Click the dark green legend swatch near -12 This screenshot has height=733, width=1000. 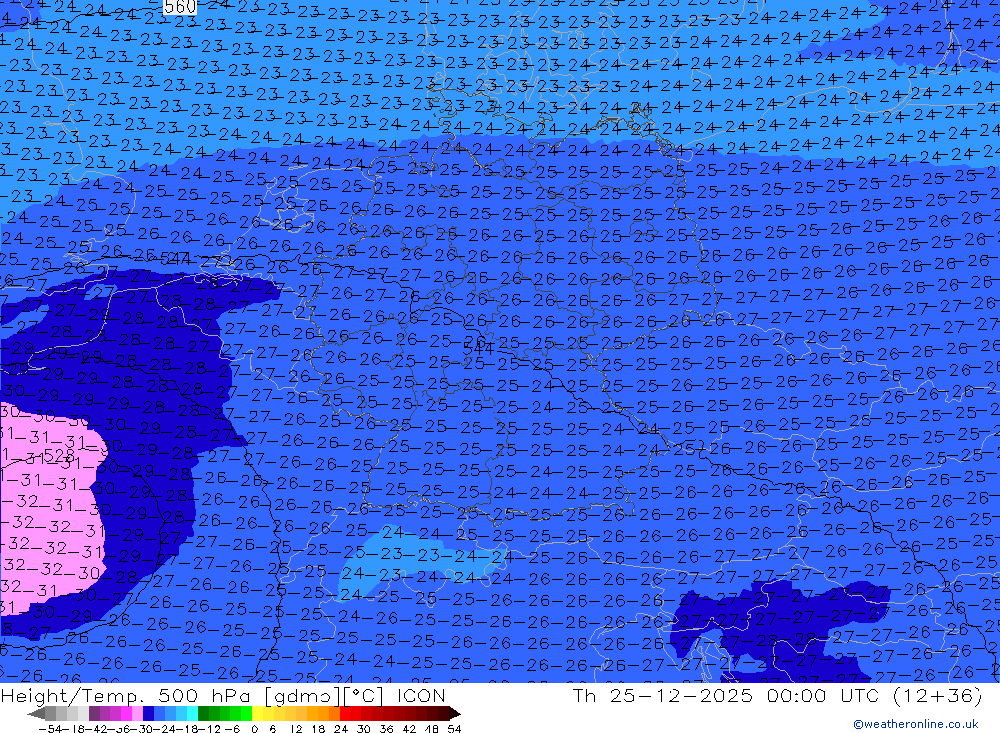(203, 713)
